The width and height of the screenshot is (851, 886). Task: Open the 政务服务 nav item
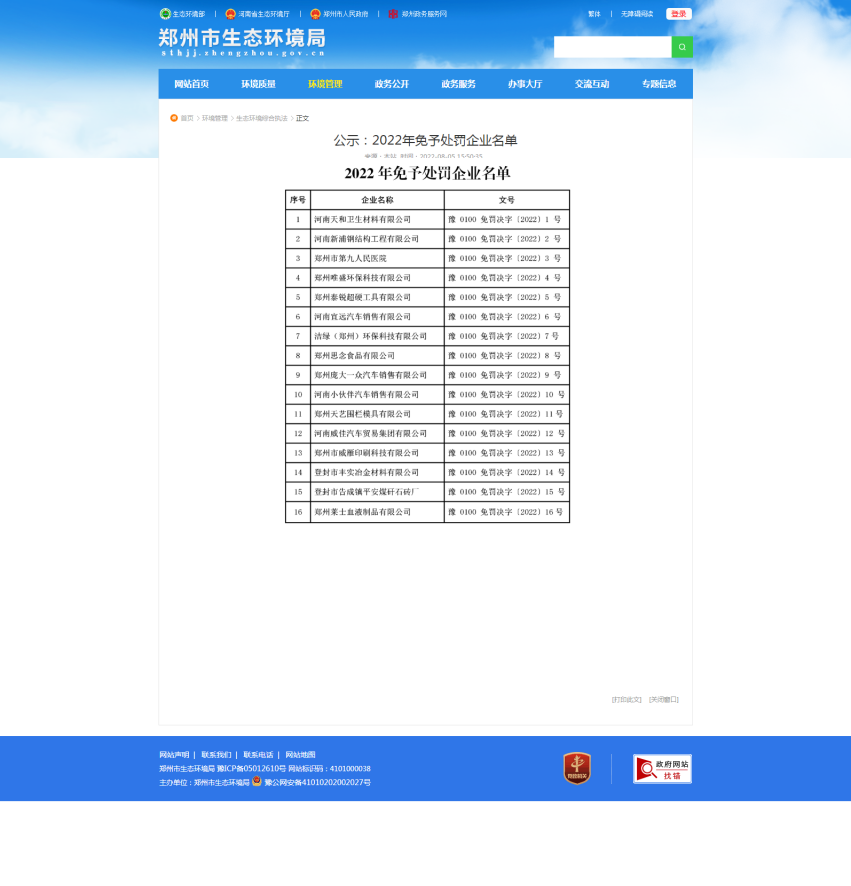click(458, 84)
